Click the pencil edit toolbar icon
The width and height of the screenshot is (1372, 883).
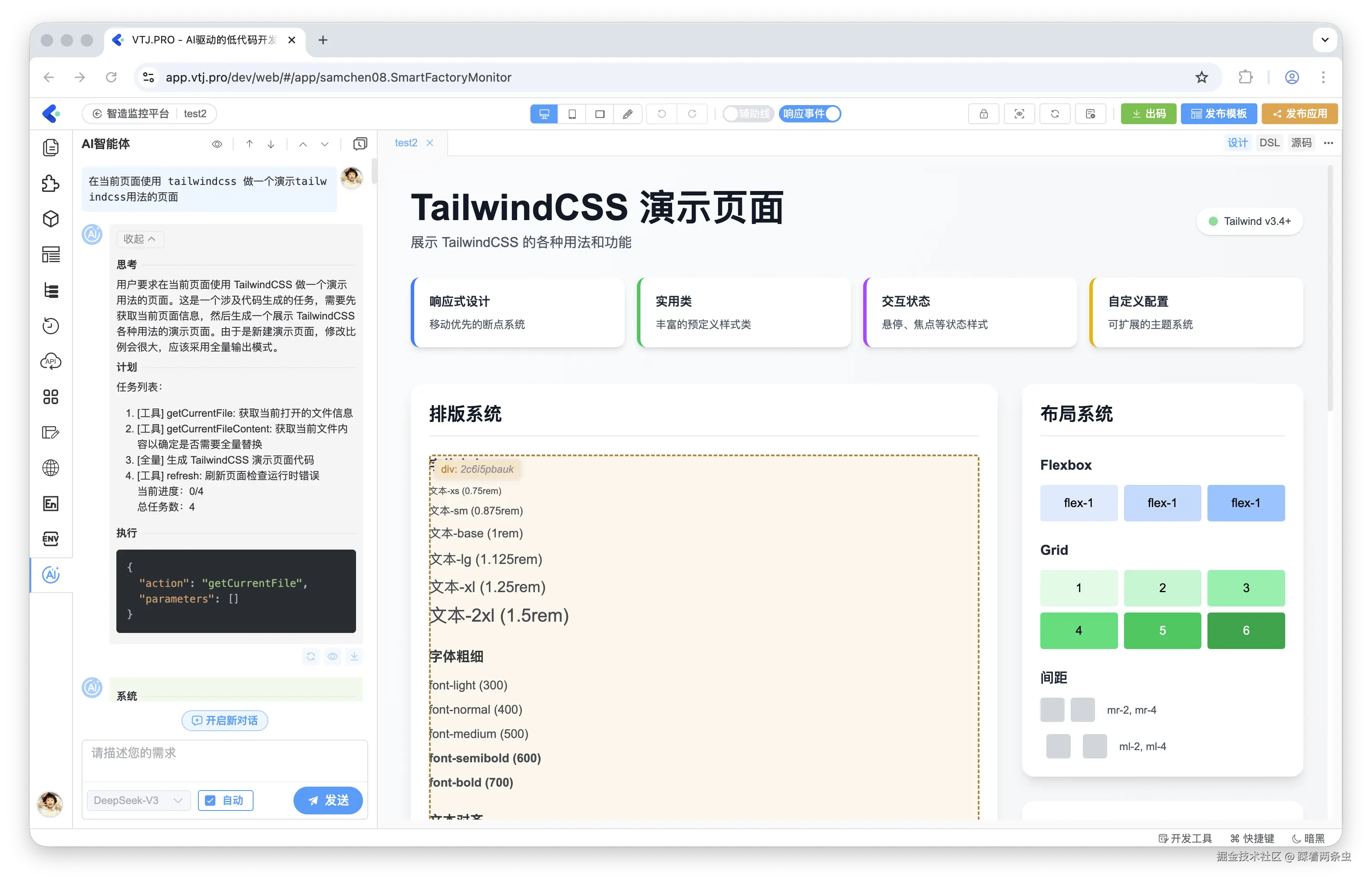coord(627,114)
